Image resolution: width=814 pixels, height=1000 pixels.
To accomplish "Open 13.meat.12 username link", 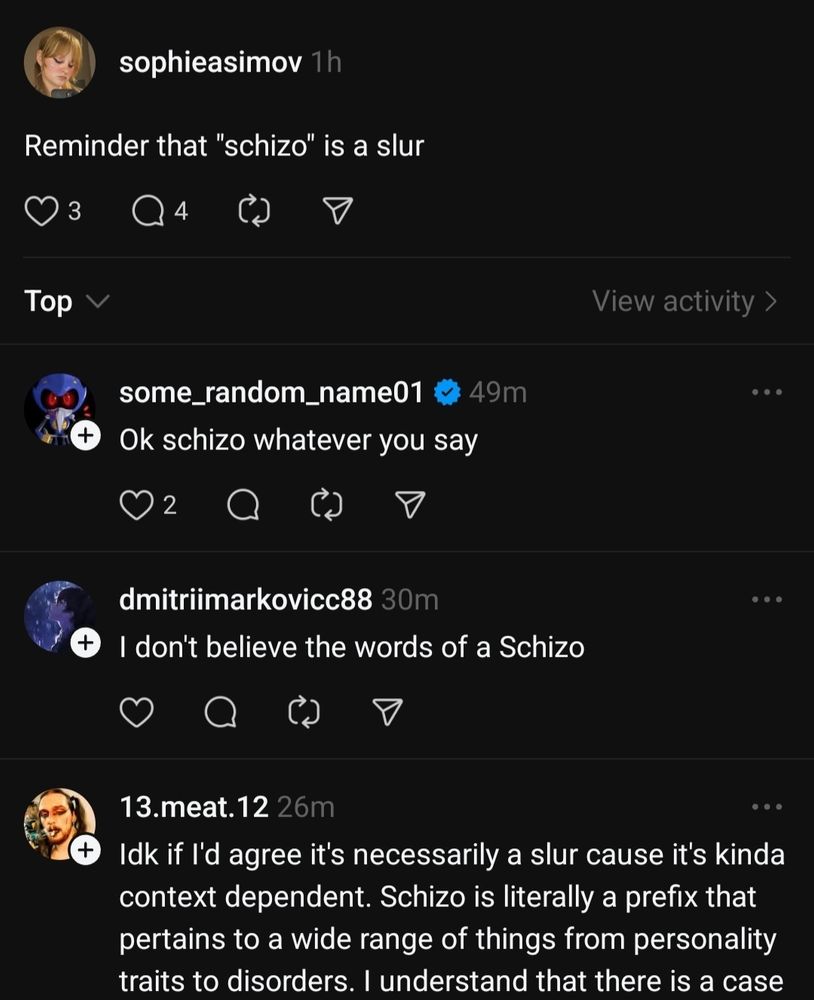I will 193,806.
